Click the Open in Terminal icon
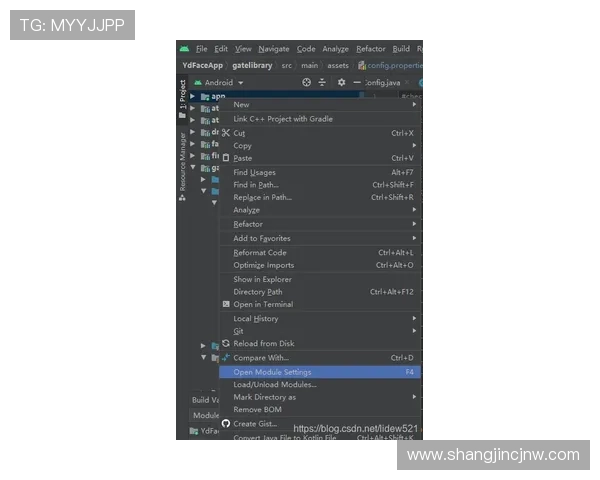Screen dimensions: 600x480 coord(226,304)
